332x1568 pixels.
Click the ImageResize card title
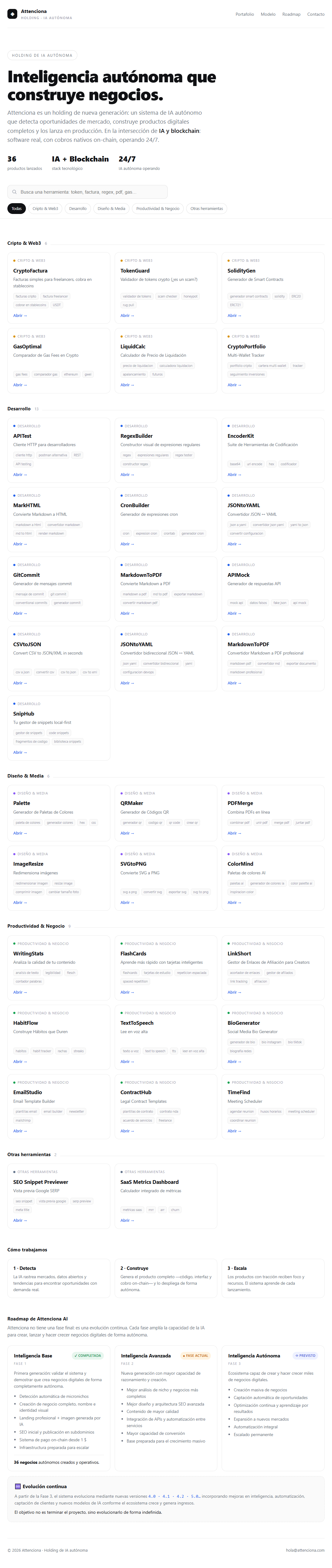[x=28, y=864]
